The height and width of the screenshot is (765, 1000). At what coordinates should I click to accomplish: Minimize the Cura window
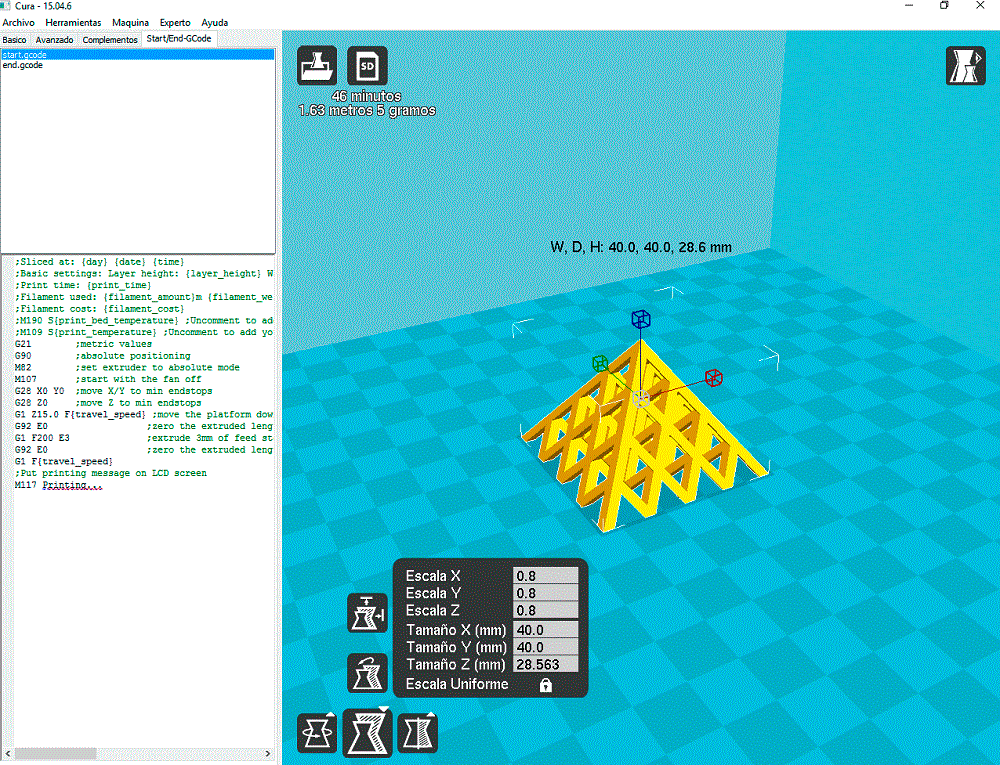click(x=909, y=6)
